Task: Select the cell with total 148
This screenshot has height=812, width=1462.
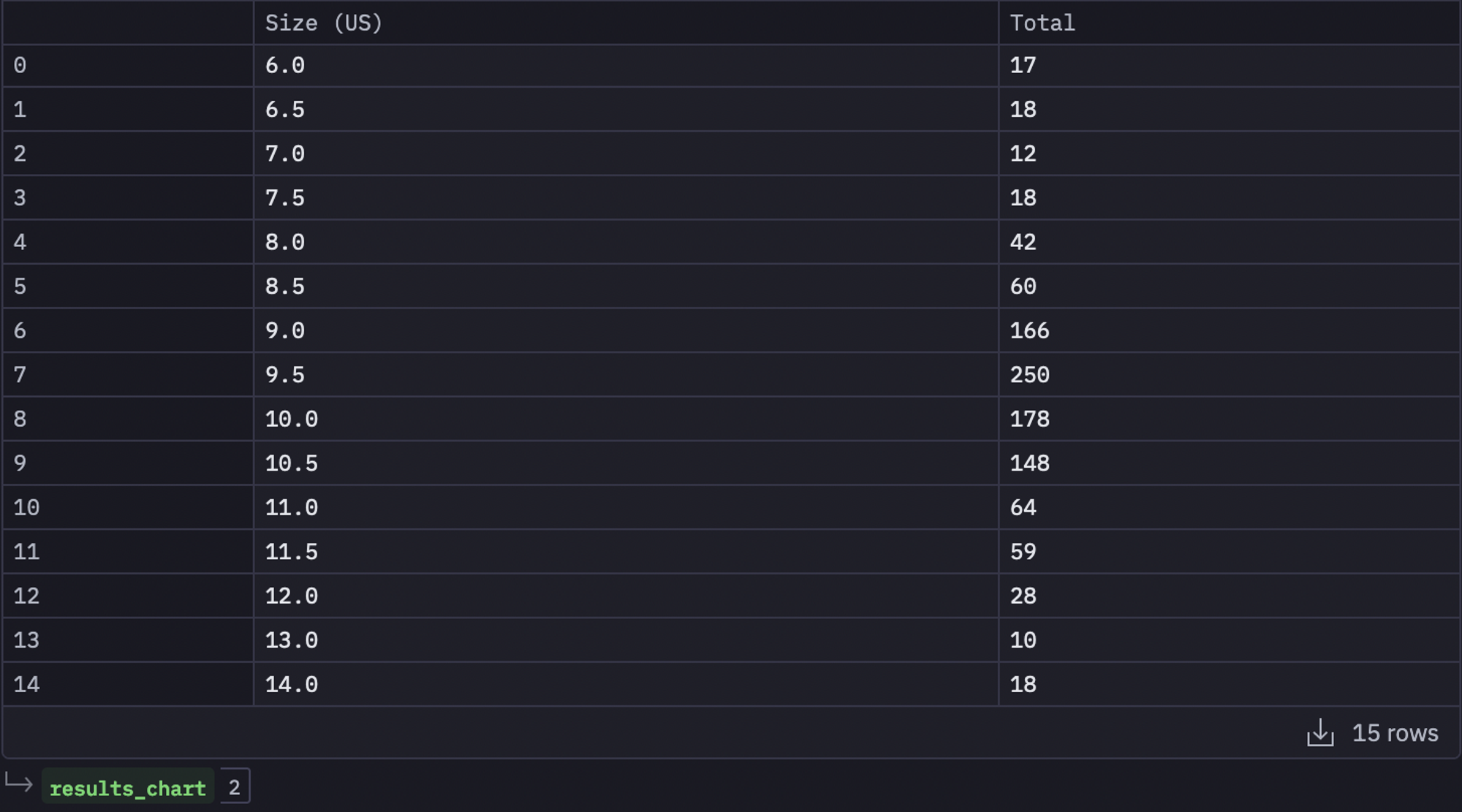Action: pos(1230,463)
